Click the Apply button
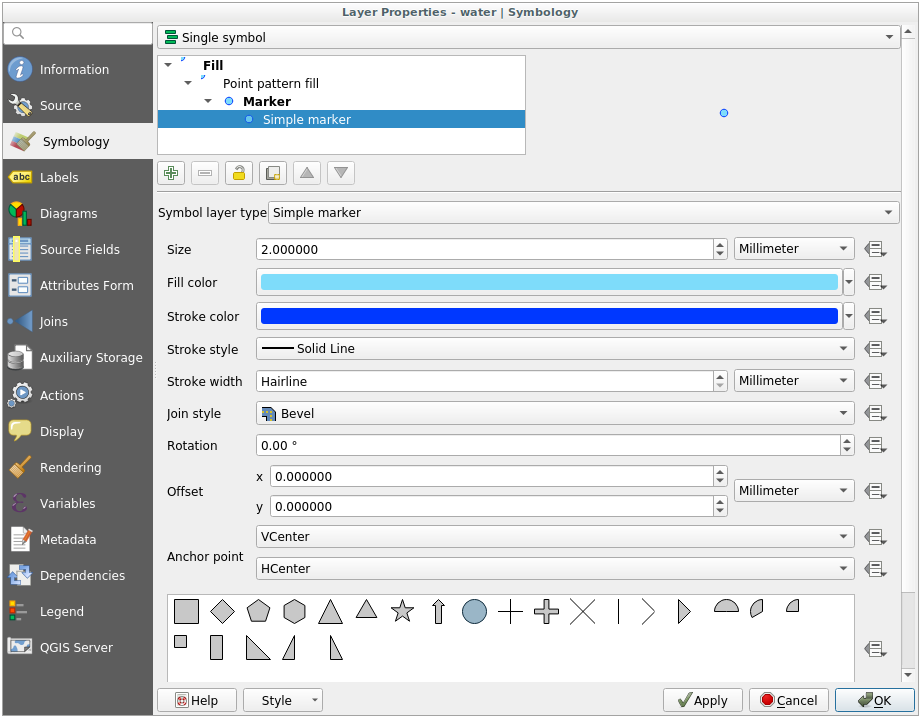The height and width of the screenshot is (719, 921). (x=702, y=700)
